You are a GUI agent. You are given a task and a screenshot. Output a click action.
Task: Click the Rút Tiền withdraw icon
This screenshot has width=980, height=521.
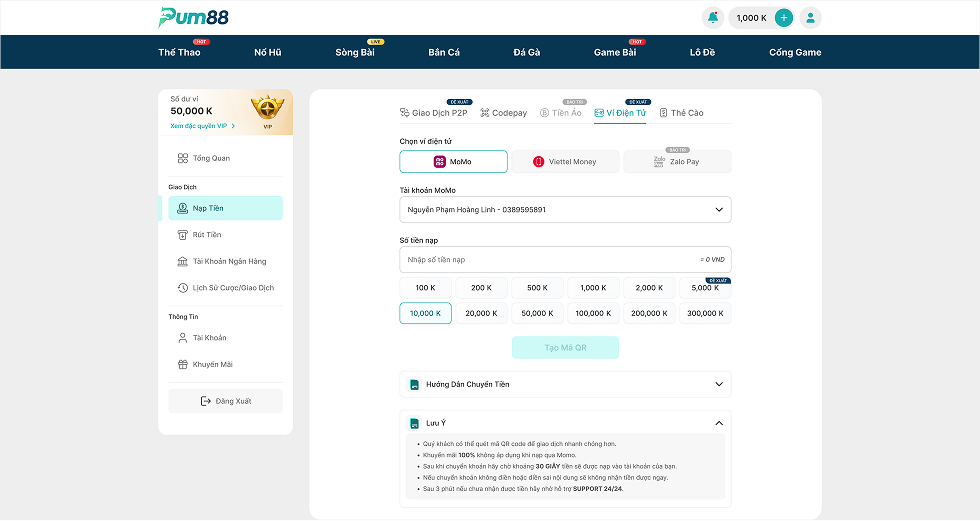click(182, 235)
